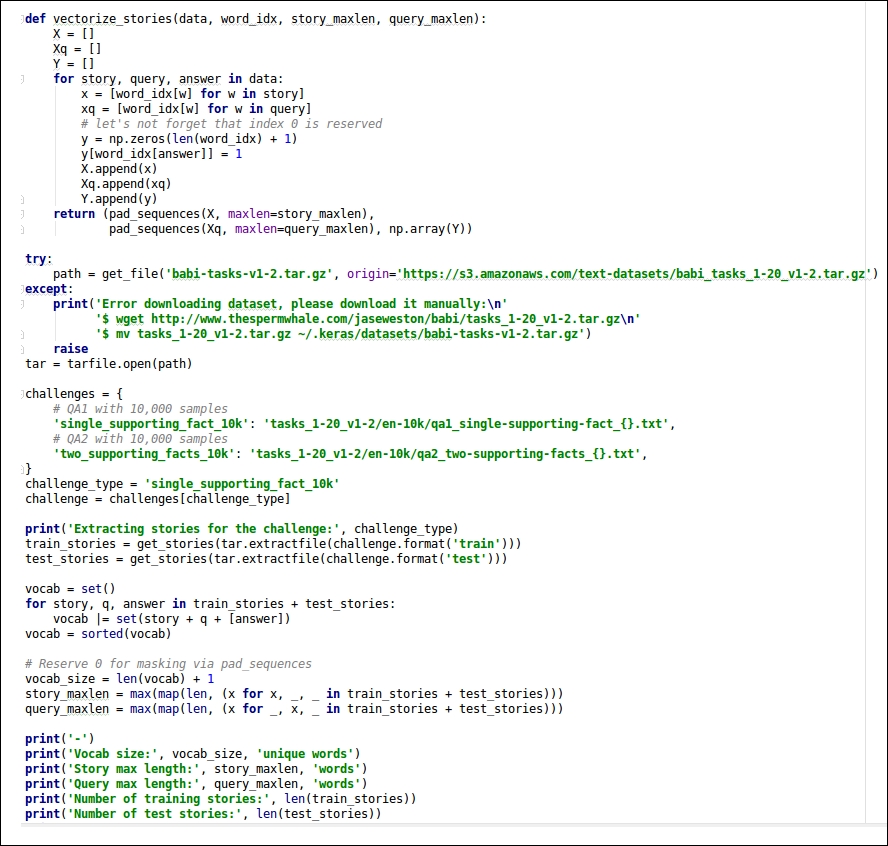This screenshot has width=888, height=846.
Task: Click the line 'x = [word_idx[w] for w in story]'
Action: 193,93
